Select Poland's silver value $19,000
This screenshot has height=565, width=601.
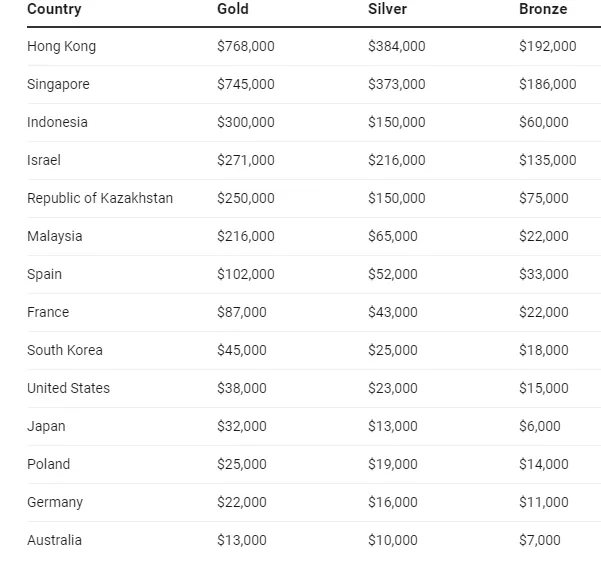tap(392, 464)
